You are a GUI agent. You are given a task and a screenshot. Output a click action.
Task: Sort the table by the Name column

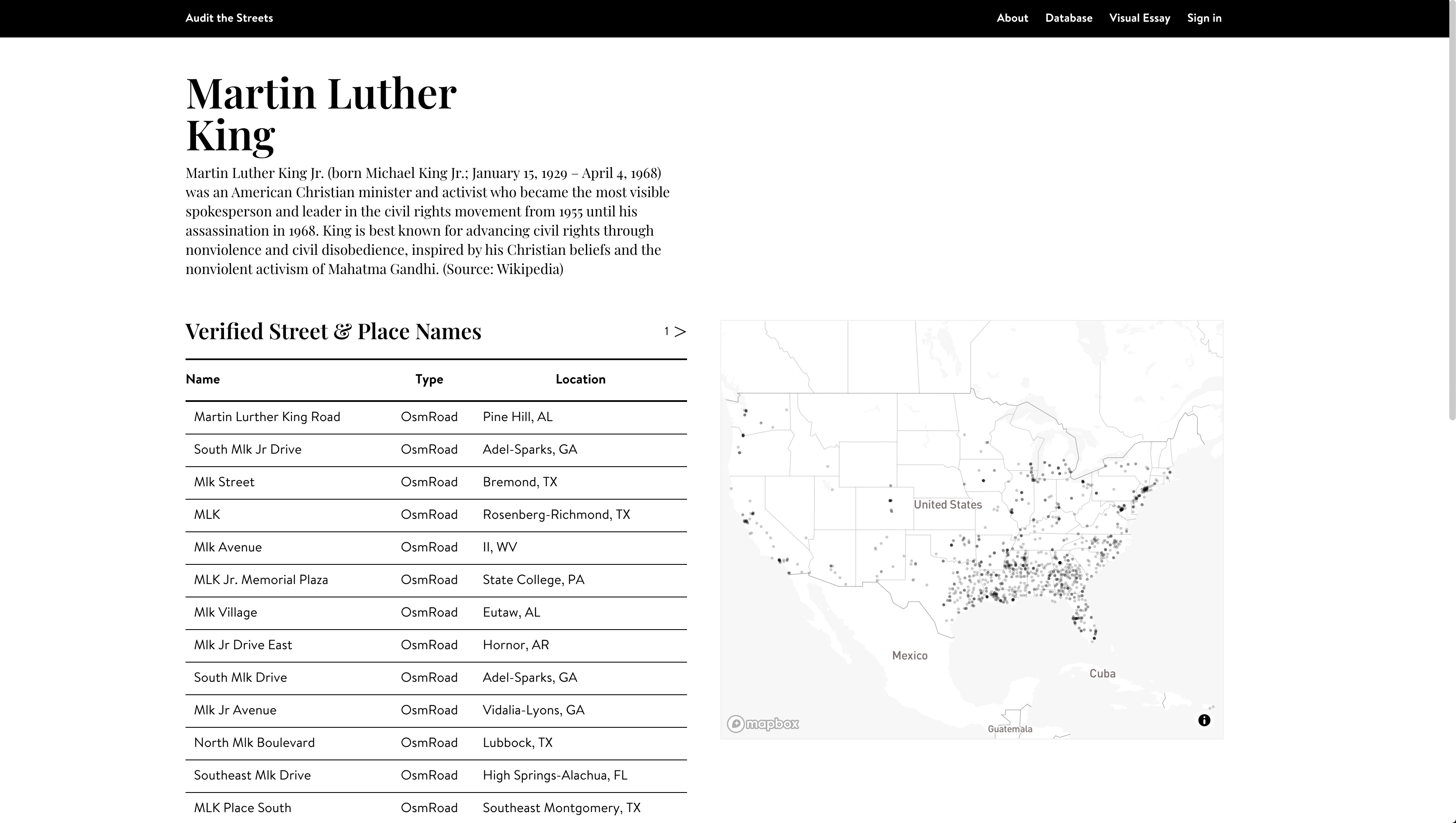tap(202, 379)
